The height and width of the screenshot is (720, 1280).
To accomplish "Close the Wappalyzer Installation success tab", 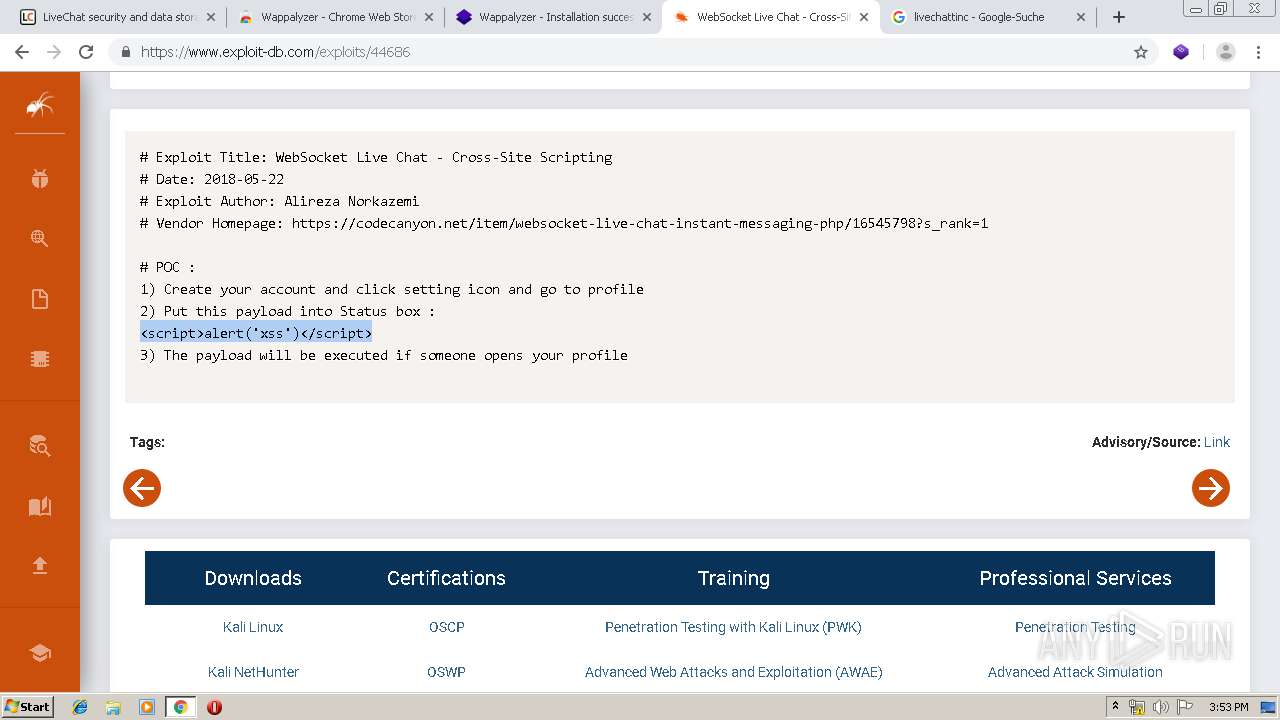I will point(647,17).
